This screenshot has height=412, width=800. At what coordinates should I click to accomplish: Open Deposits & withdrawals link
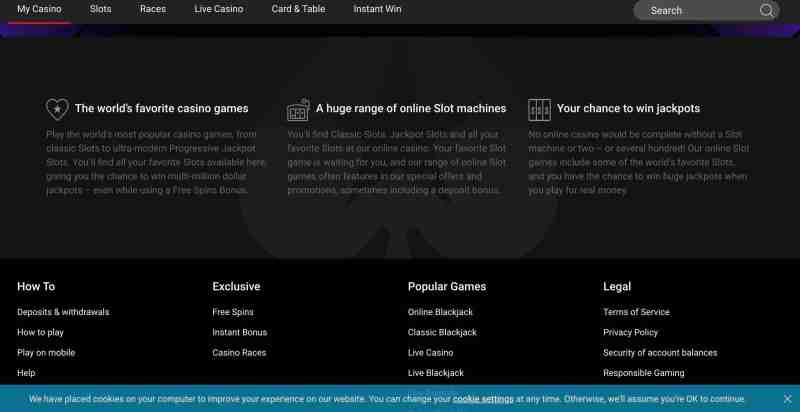click(63, 312)
